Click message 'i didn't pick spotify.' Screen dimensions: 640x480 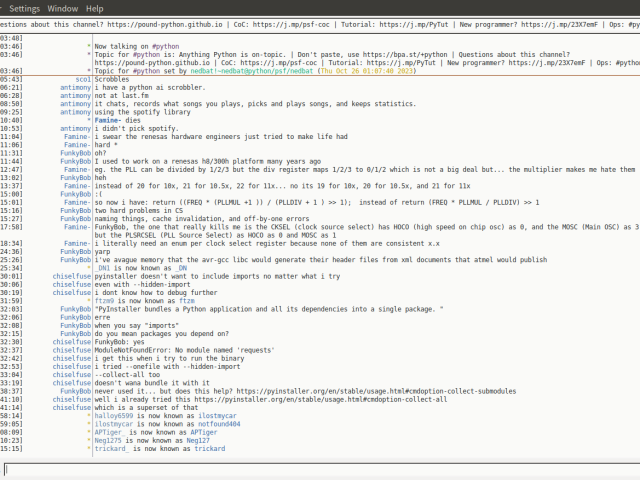137,129
